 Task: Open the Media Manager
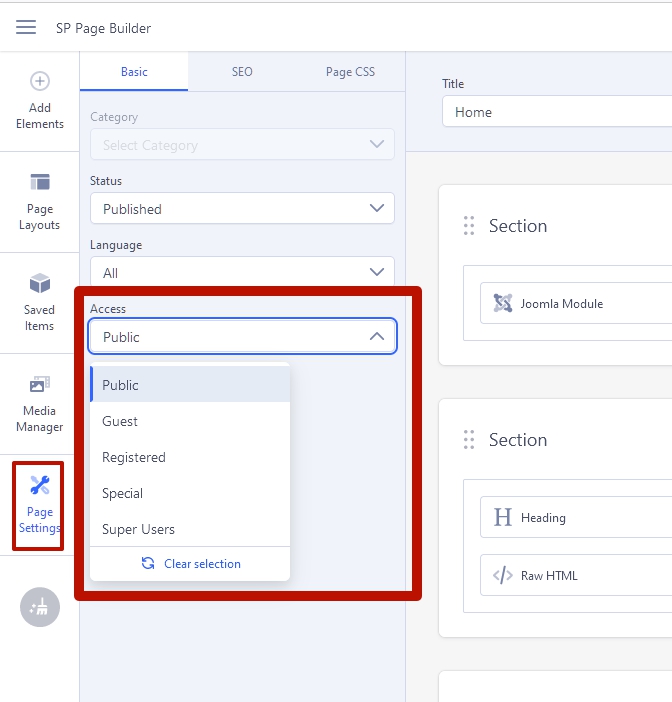pyautogui.click(x=40, y=403)
